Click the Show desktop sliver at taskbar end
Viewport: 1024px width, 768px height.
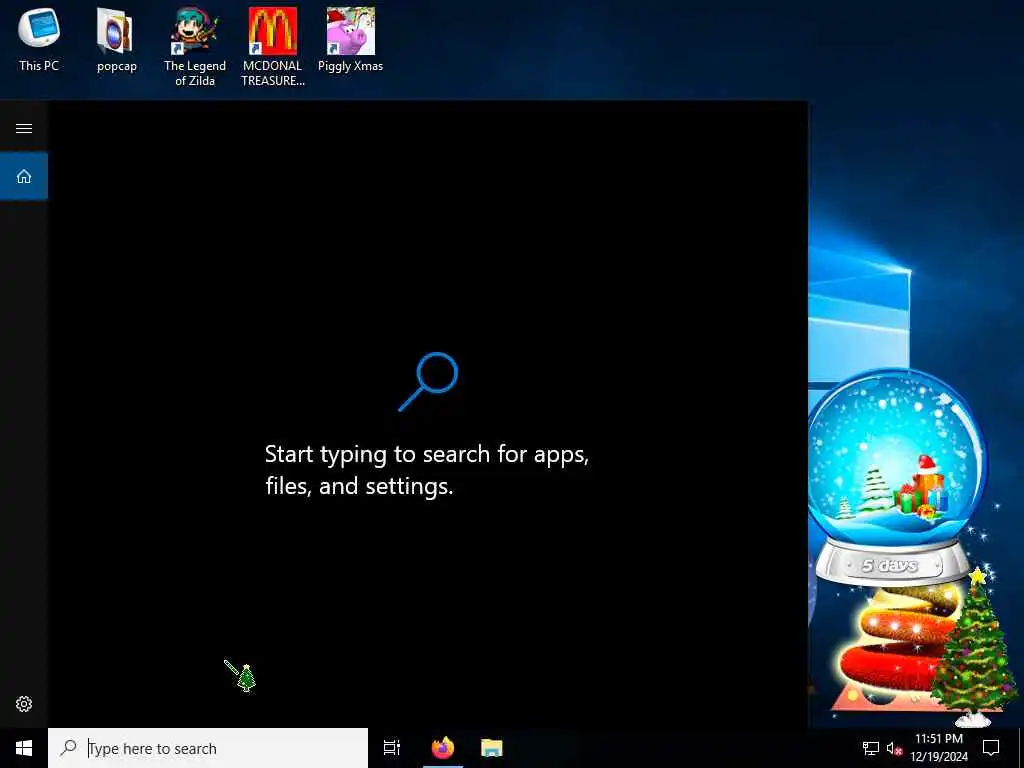(x=1021, y=748)
